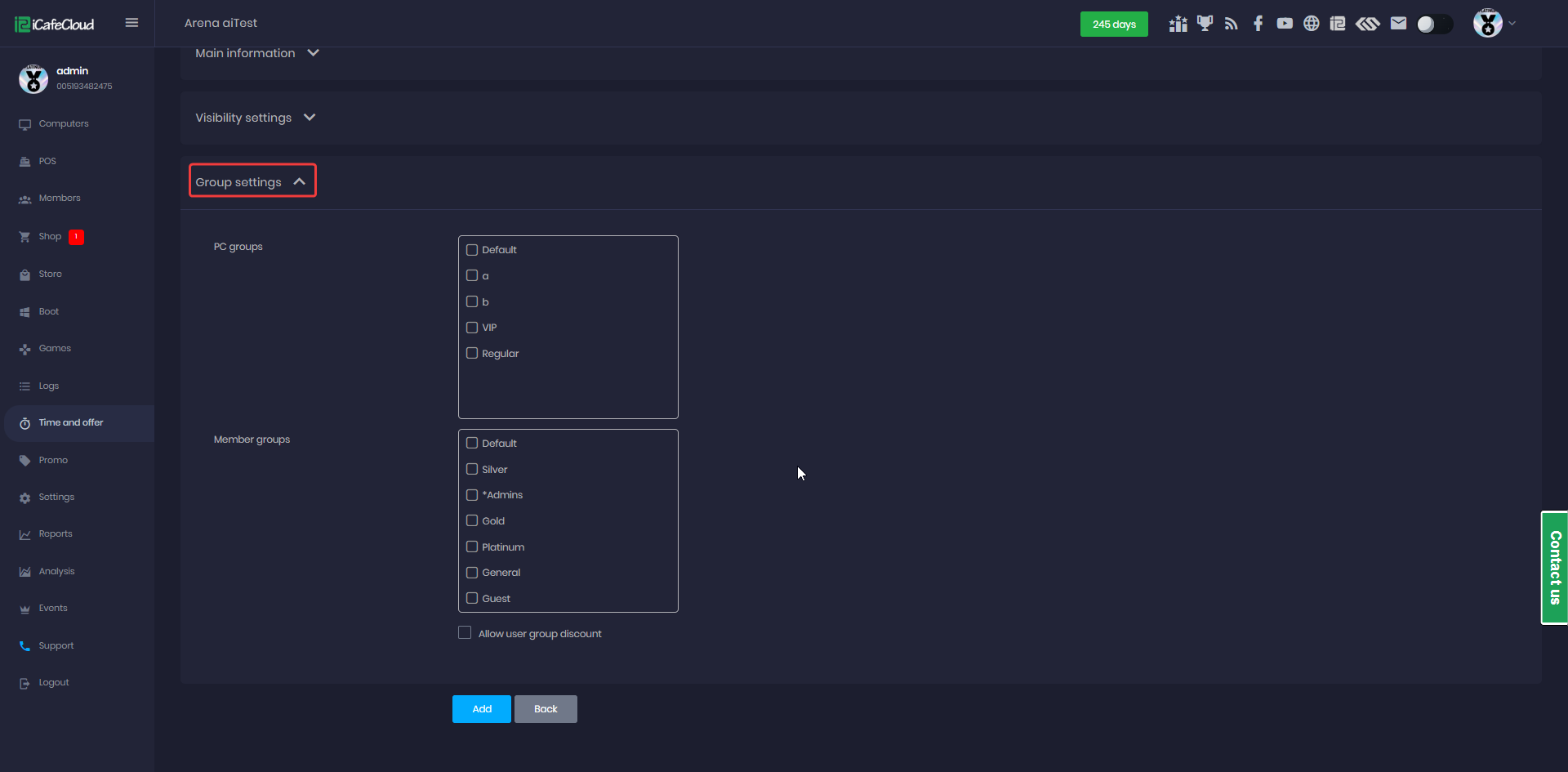Check the VIP PC group checkbox

472,328
